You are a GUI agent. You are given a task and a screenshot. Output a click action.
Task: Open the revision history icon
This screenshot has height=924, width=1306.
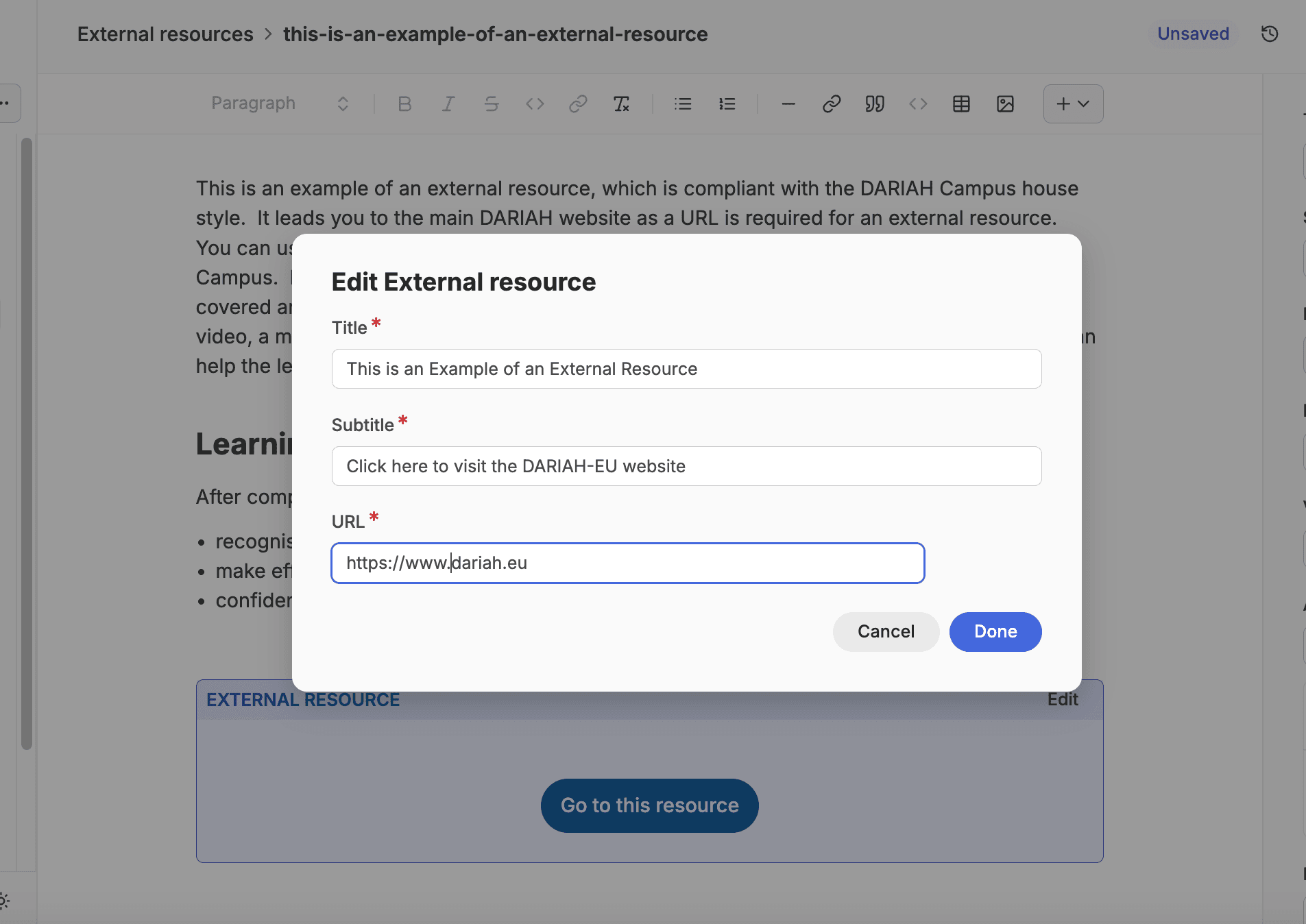click(1270, 34)
